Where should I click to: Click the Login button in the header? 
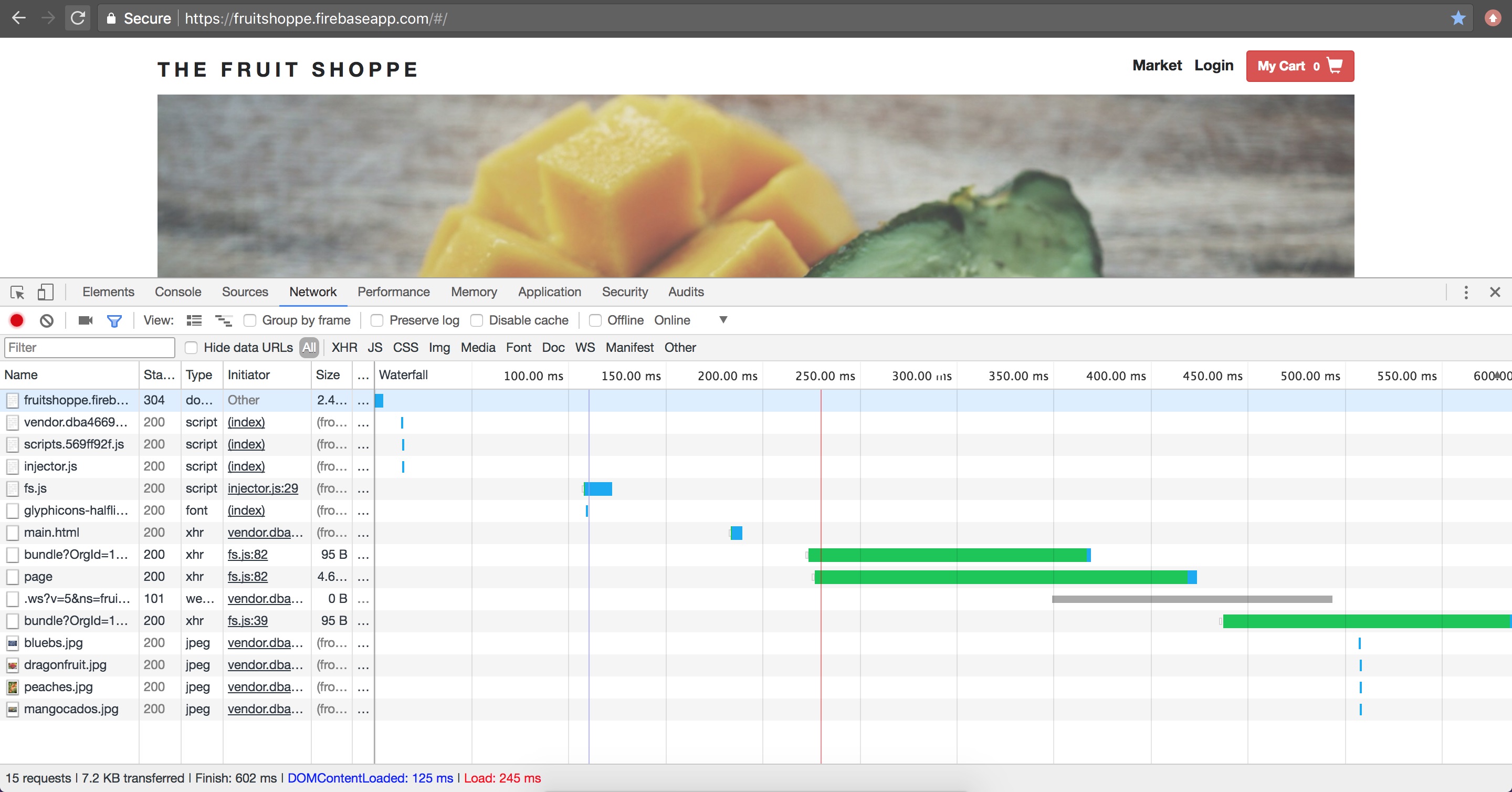click(1213, 64)
